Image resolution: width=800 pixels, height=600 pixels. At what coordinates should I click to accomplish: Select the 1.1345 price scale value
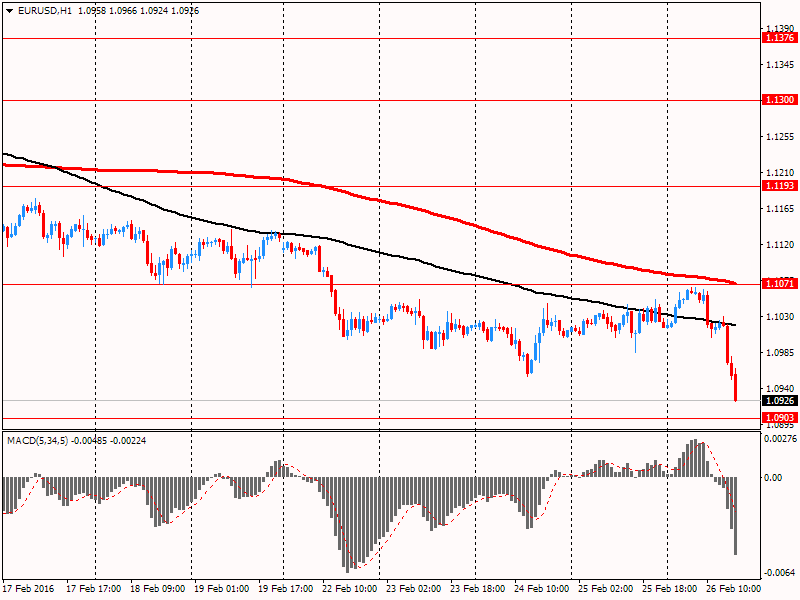[x=780, y=65]
